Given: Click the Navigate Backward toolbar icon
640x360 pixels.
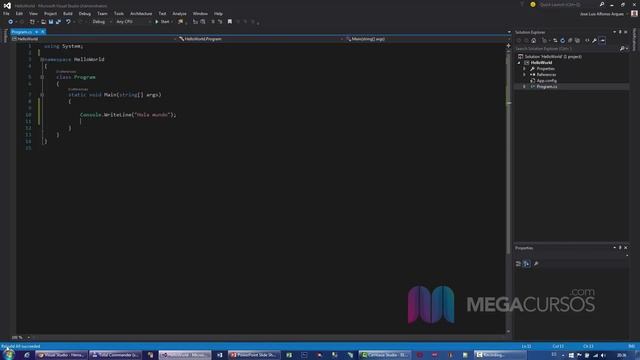Looking at the screenshot, I should (11, 22).
